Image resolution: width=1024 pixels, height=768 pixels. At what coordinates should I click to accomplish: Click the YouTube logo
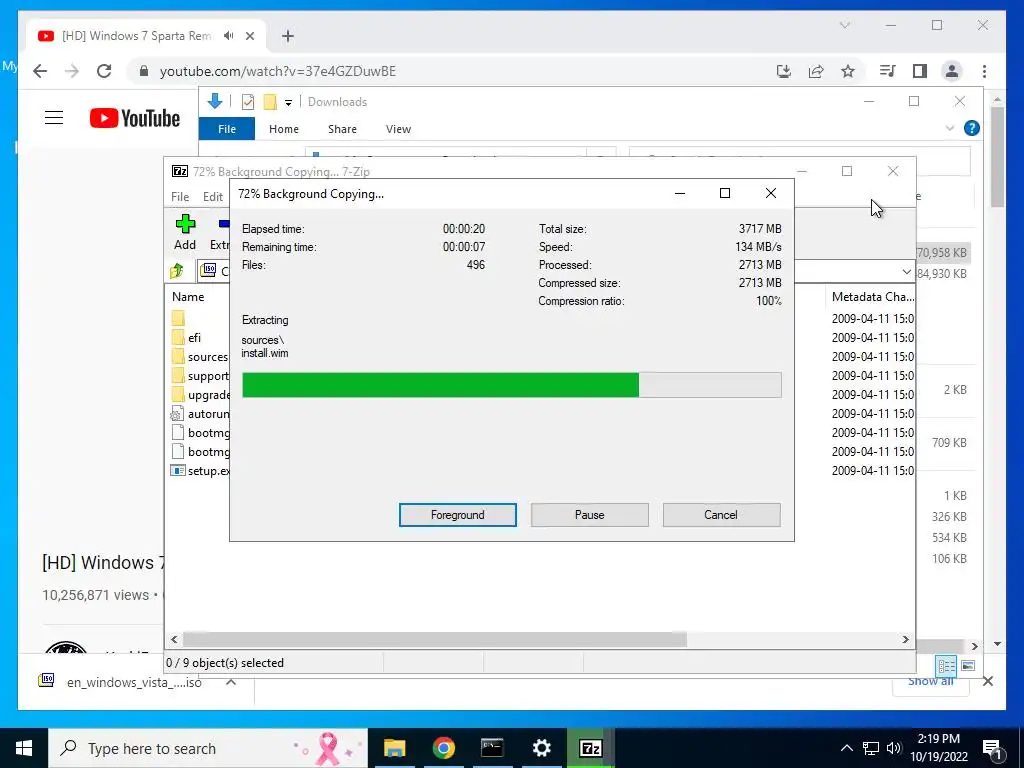click(135, 118)
